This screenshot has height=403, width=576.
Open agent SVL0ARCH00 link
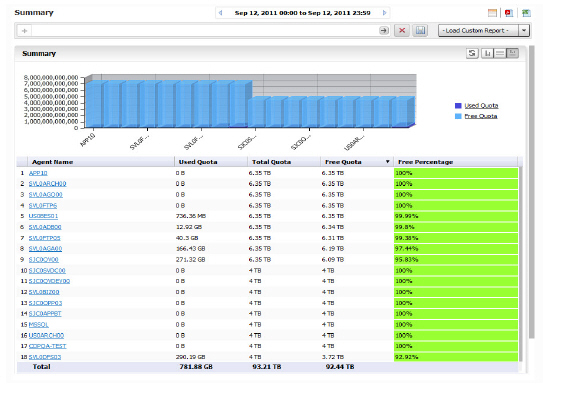[47, 184]
